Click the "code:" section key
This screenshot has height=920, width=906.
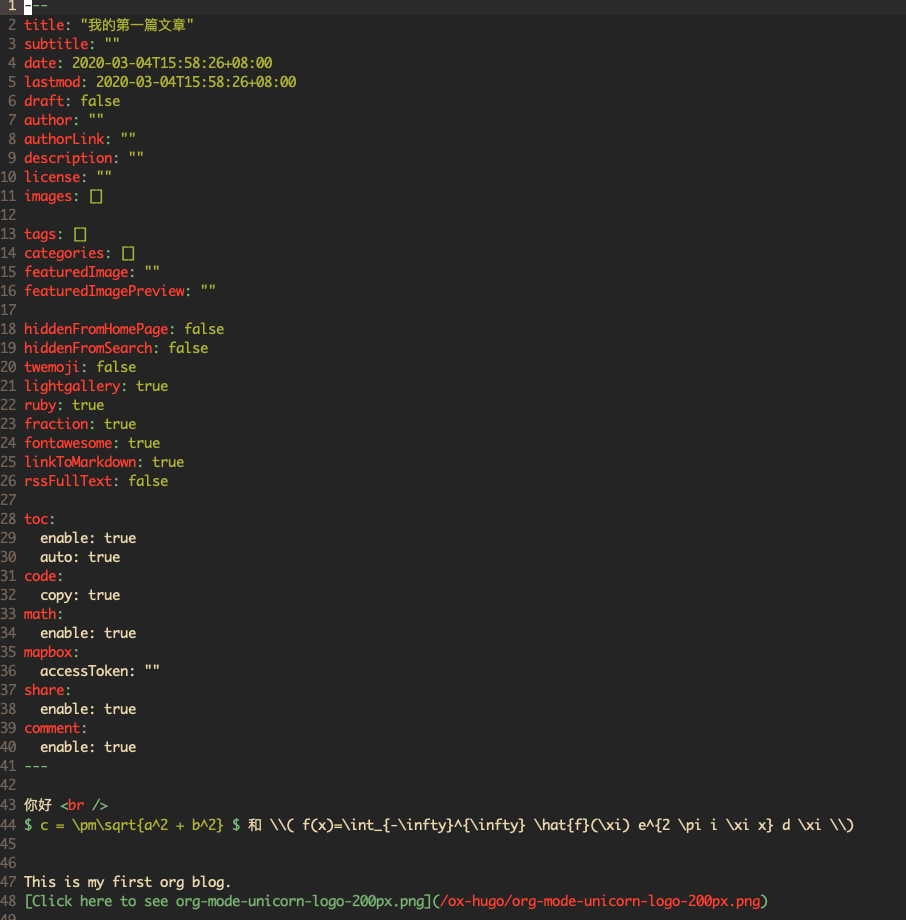point(43,576)
